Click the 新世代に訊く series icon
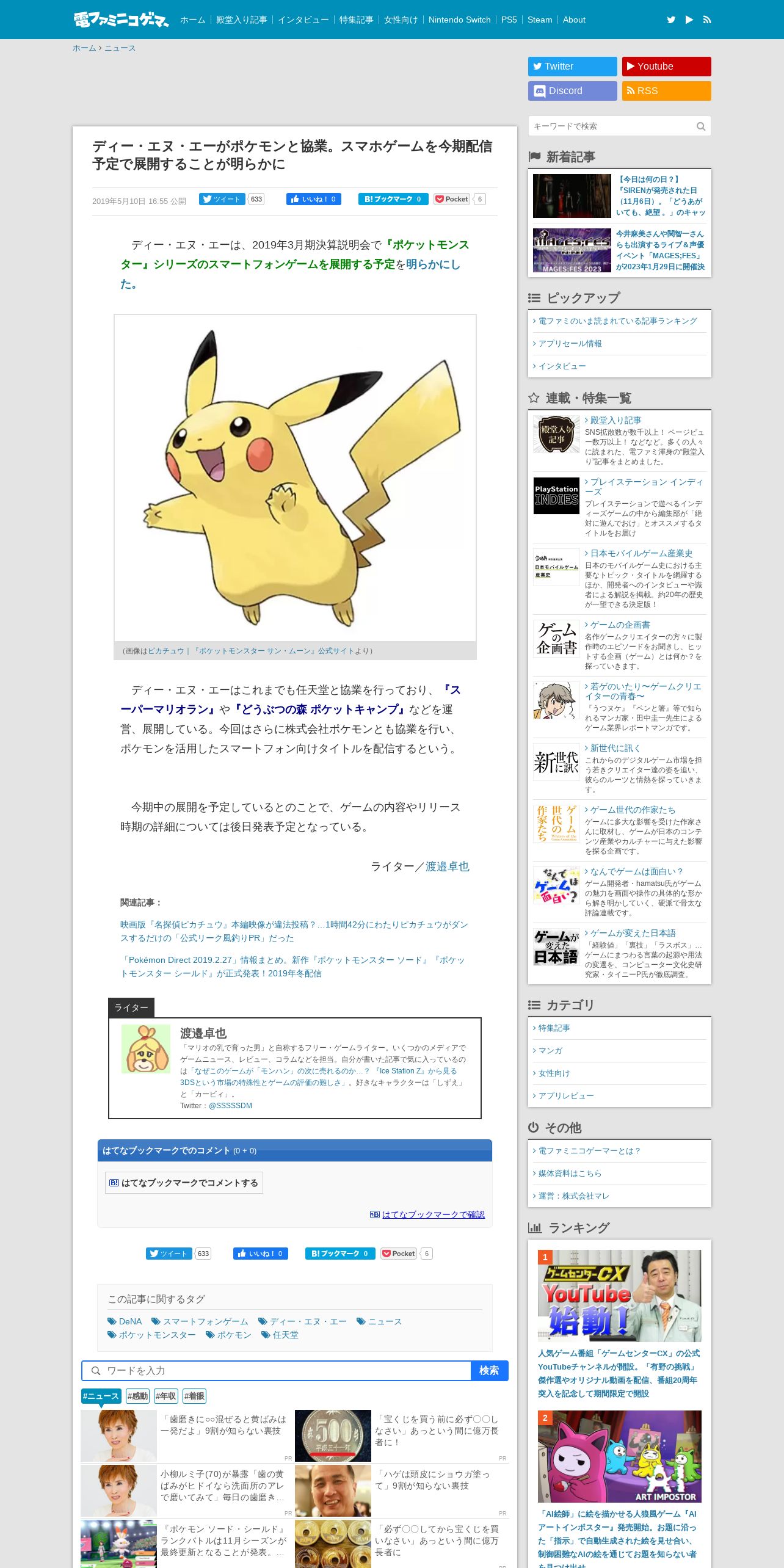 point(556,762)
